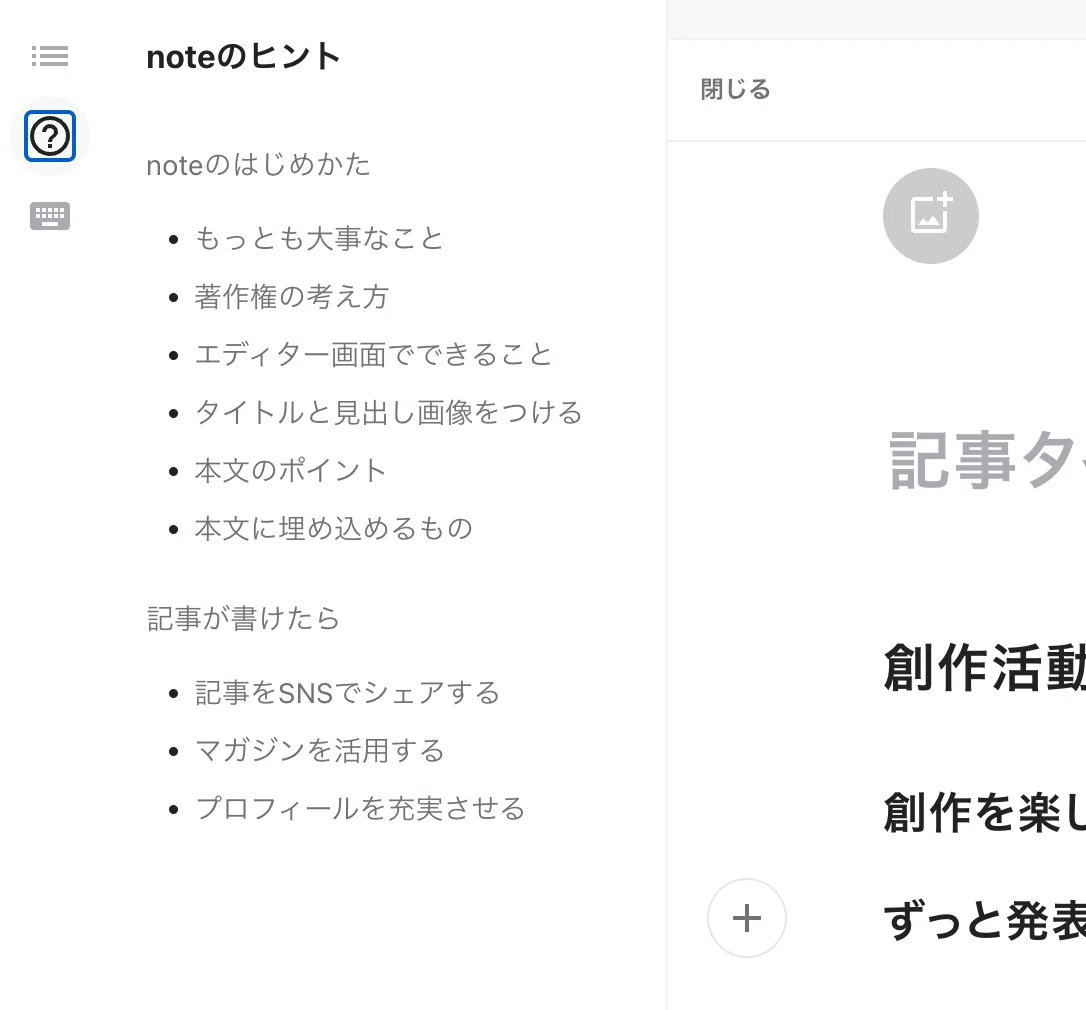The width and height of the screenshot is (1086, 1010).
Task: Click the ずっと発表 heading line in editor
Action: (x=985, y=921)
